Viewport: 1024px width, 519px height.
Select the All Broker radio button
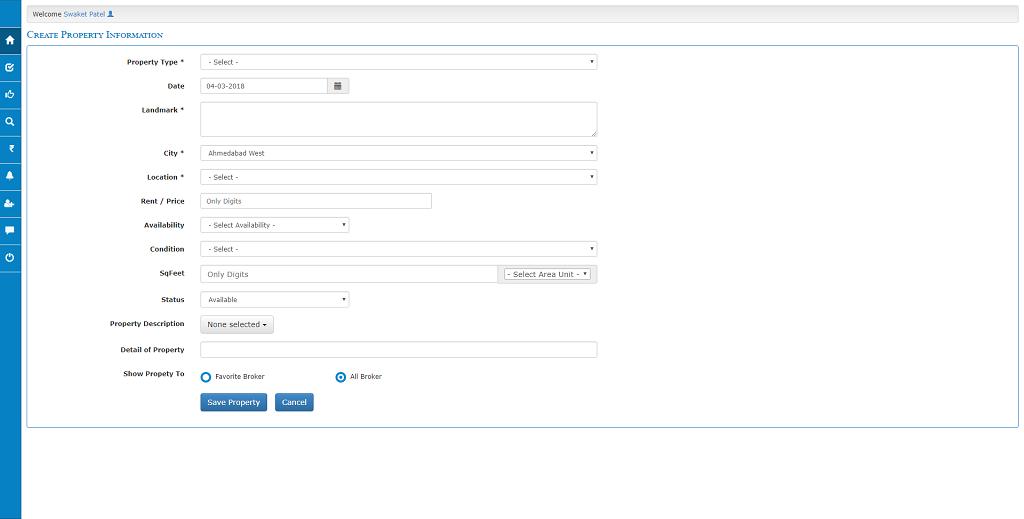(341, 377)
